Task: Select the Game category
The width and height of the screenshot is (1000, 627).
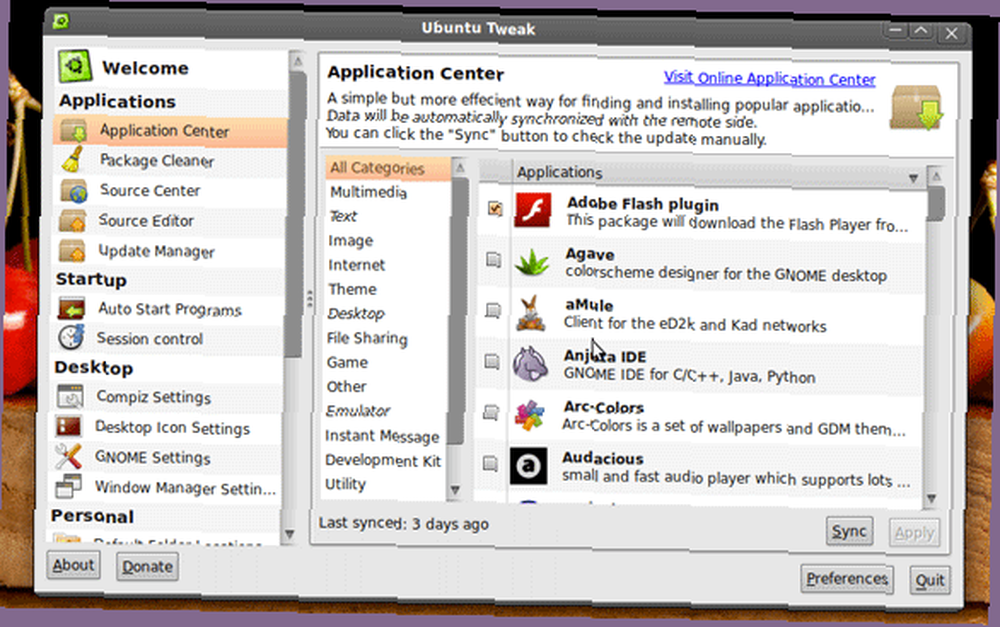Action: tap(347, 362)
